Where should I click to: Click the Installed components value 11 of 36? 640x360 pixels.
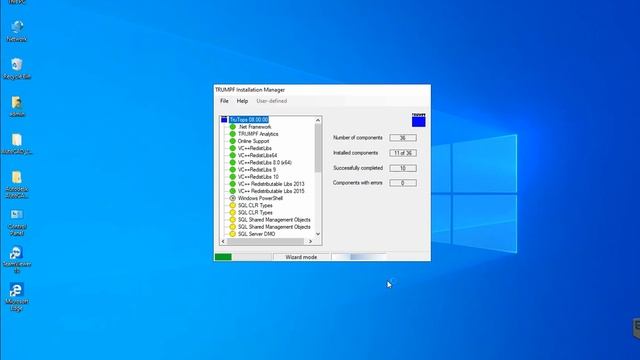pyautogui.click(x=403, y=153)
